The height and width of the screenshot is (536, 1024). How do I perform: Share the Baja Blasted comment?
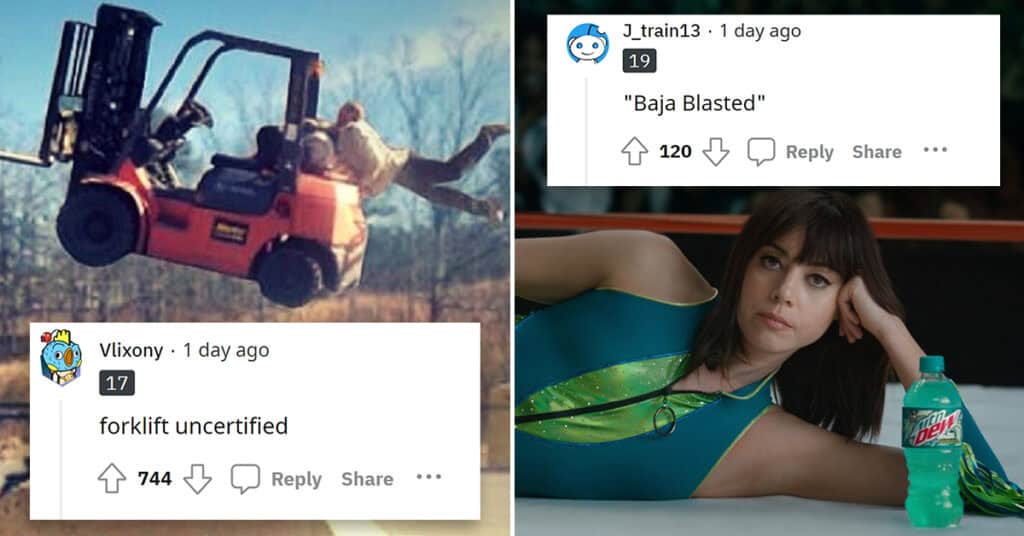(x=877, y=152)
